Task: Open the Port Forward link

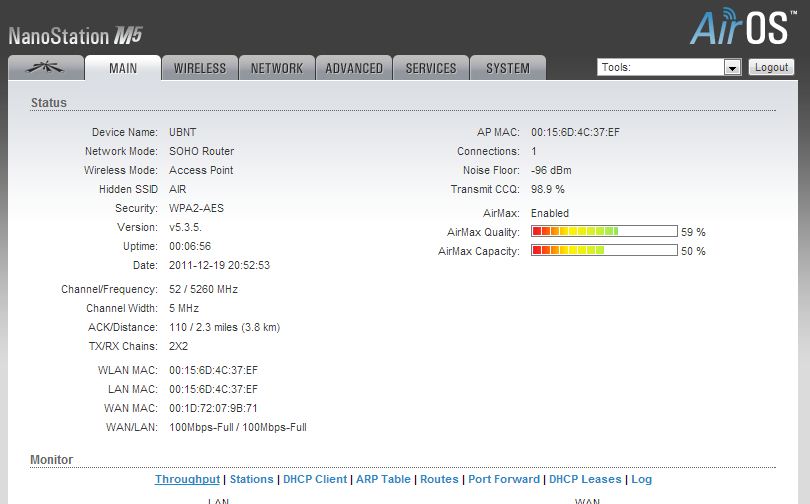Action: [504, 479]
